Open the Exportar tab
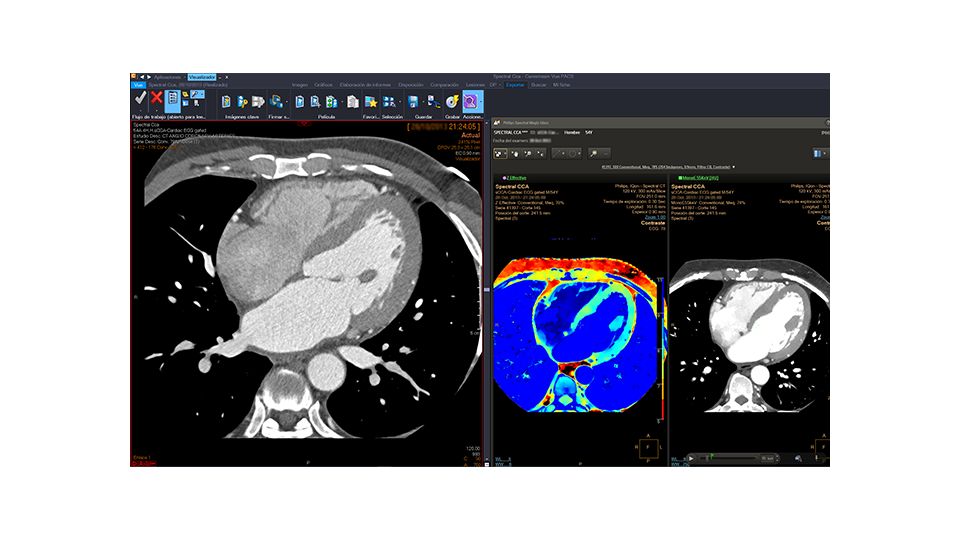The width and height of the screenshot is (960, 540). click(515, 85)
